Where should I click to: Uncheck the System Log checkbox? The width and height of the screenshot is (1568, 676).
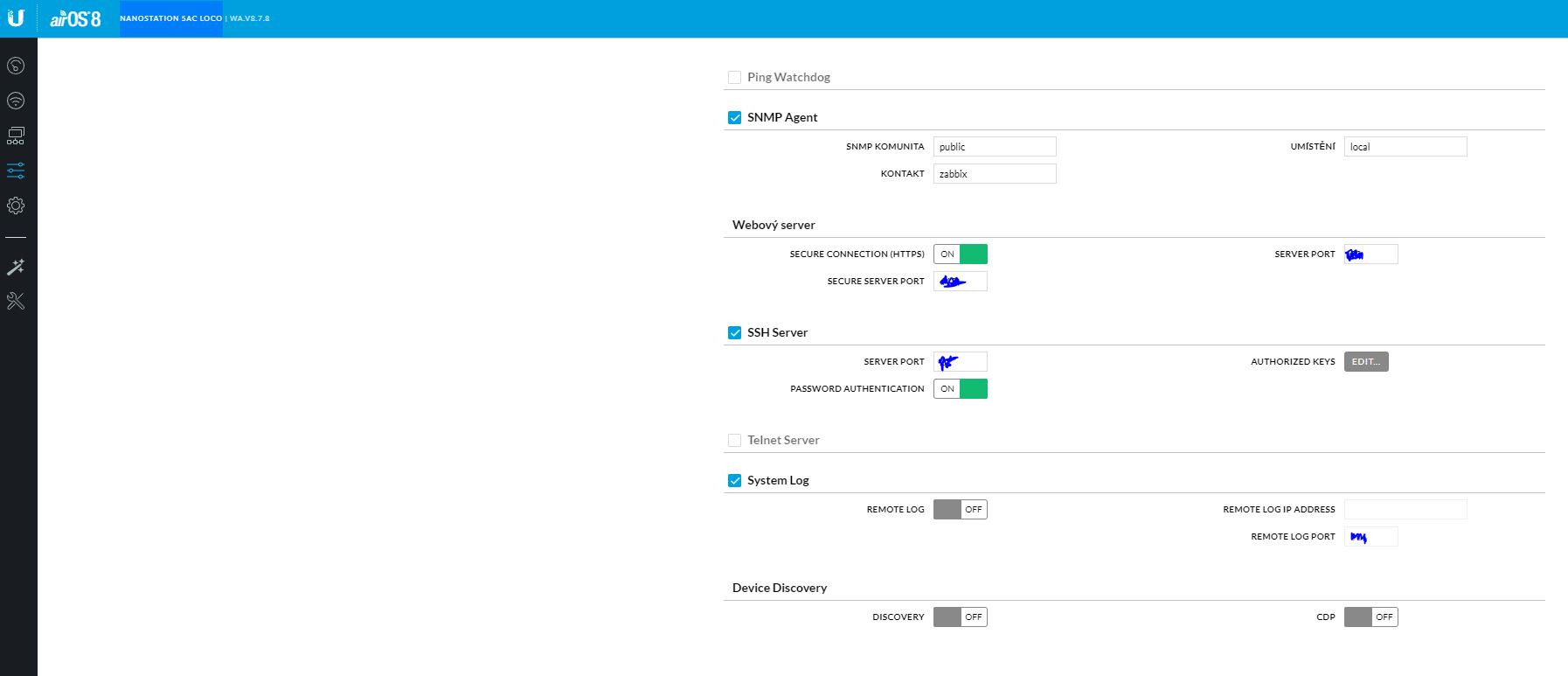734,481
